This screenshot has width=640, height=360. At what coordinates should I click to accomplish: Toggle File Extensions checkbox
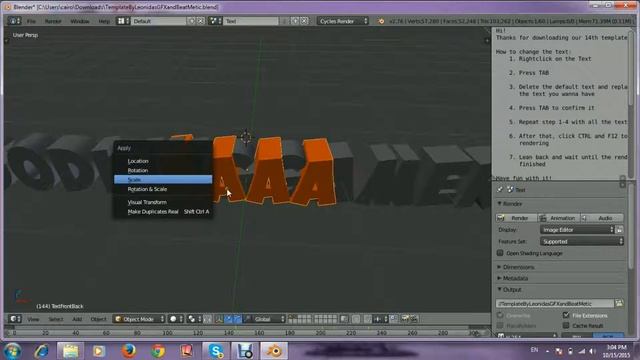[566, 315]
